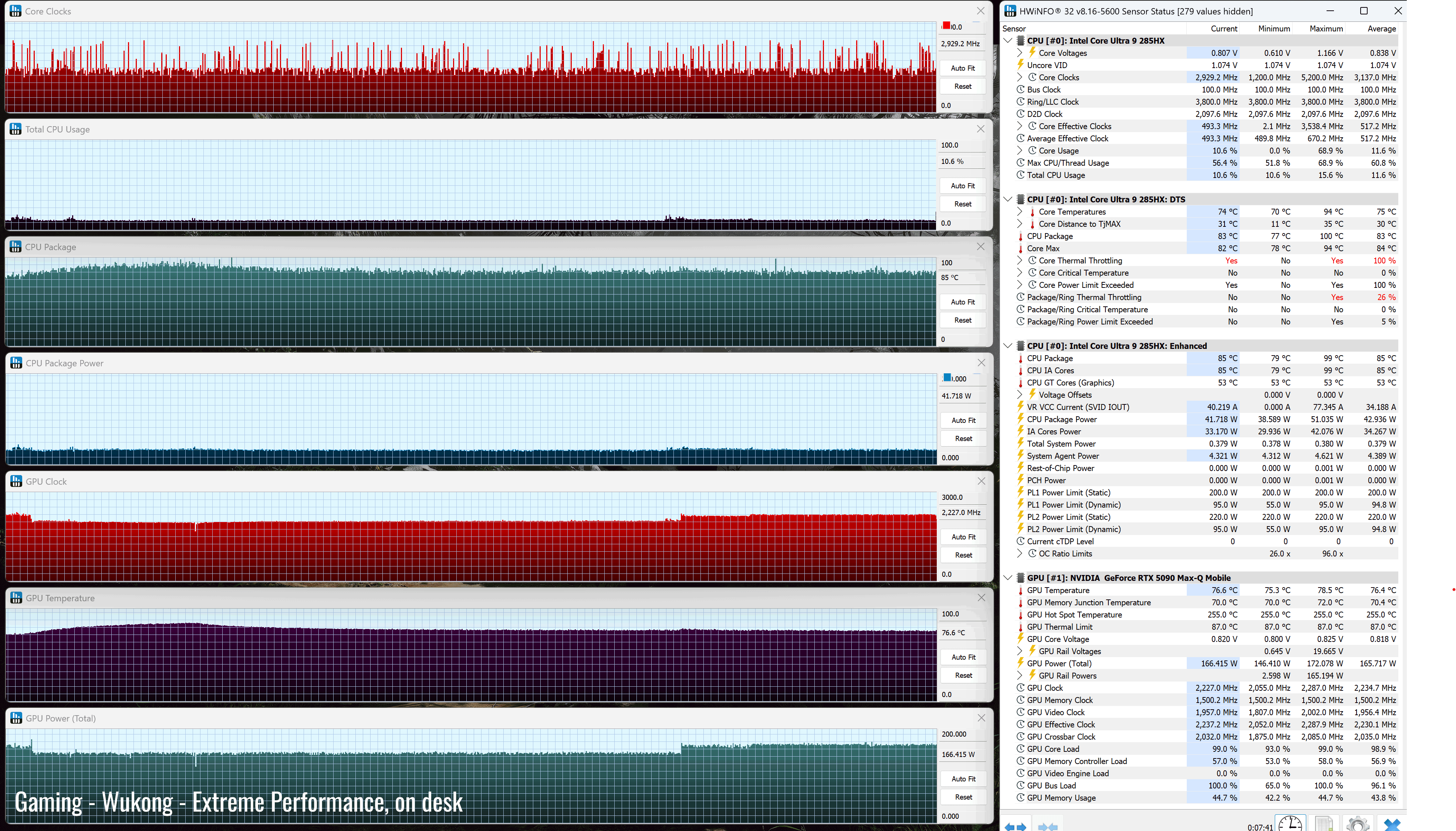Viewport: 1456px width, 831px height.
Task: Expand the Core Thermal Throttling row
Action: point(1020,260)
